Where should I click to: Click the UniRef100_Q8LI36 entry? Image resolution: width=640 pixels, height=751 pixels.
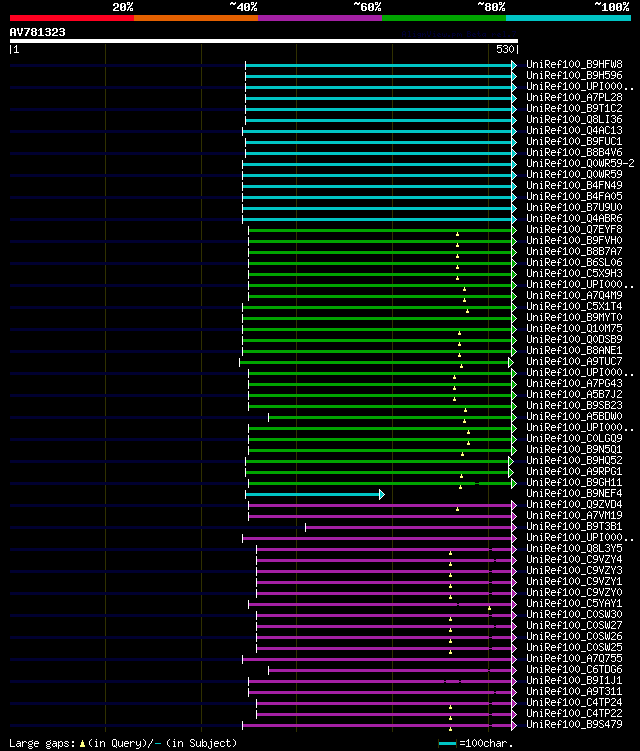pos(574,119)
